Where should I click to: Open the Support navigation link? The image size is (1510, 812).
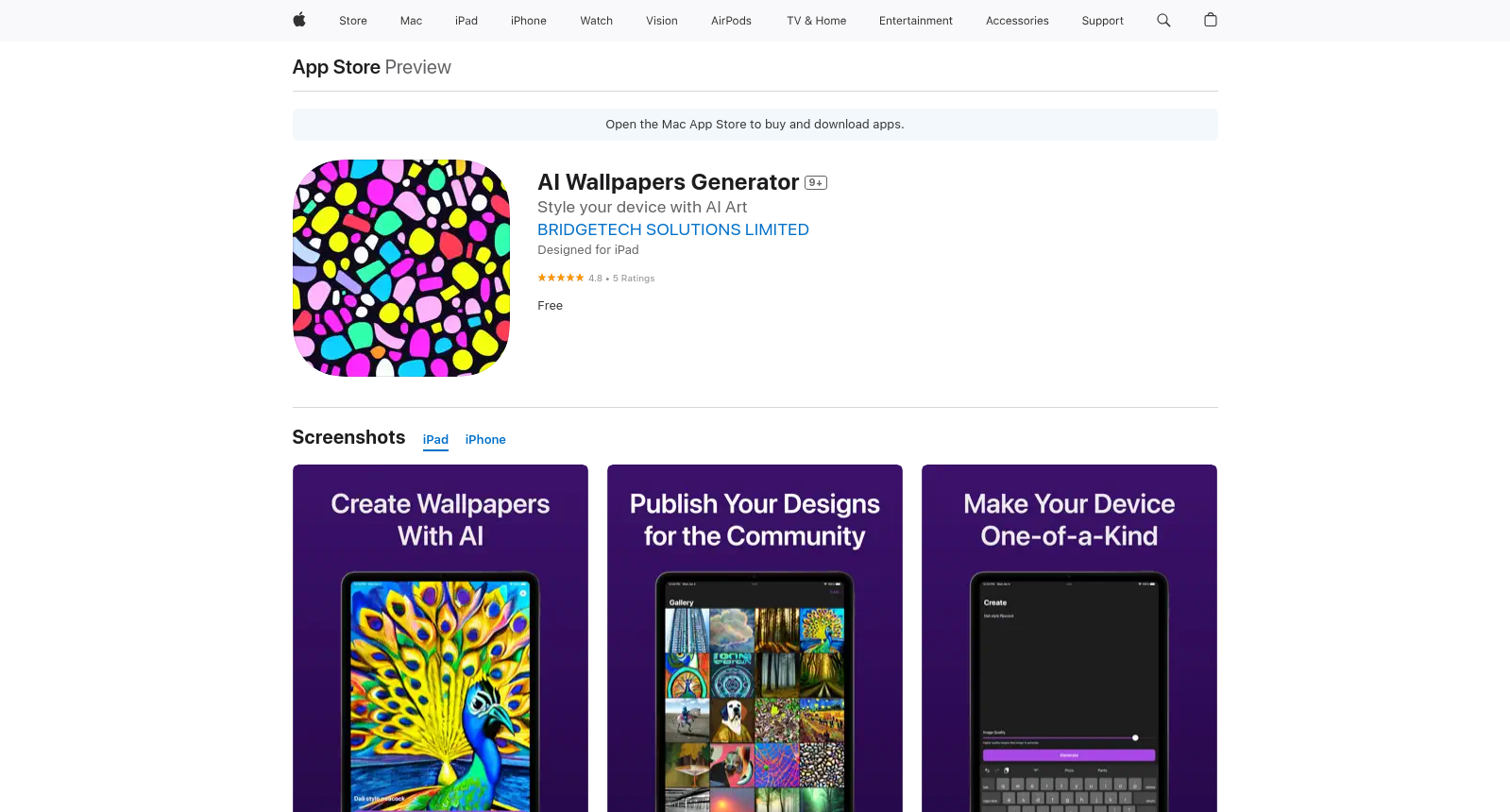[1102, 21]
